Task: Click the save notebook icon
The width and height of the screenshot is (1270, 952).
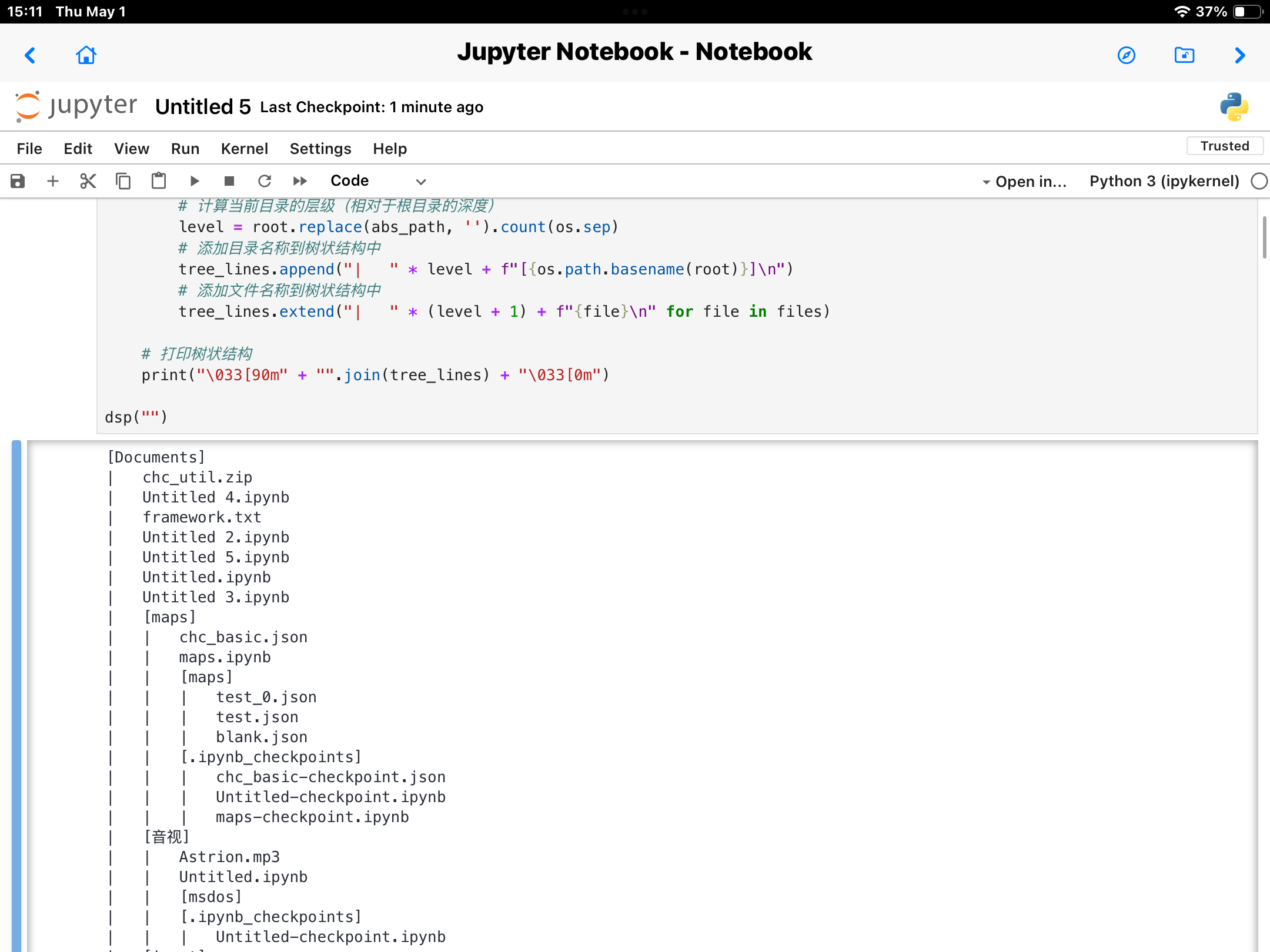Action: click(18, 181)
